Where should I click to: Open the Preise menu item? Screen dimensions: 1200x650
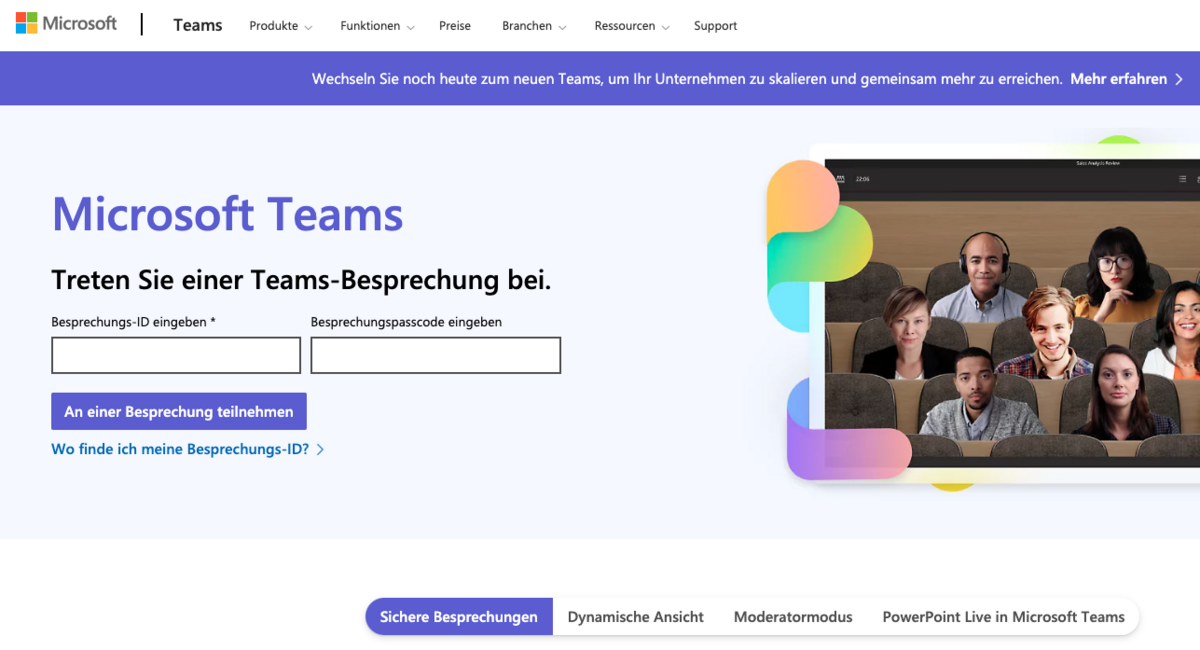(x=454, y=26)
